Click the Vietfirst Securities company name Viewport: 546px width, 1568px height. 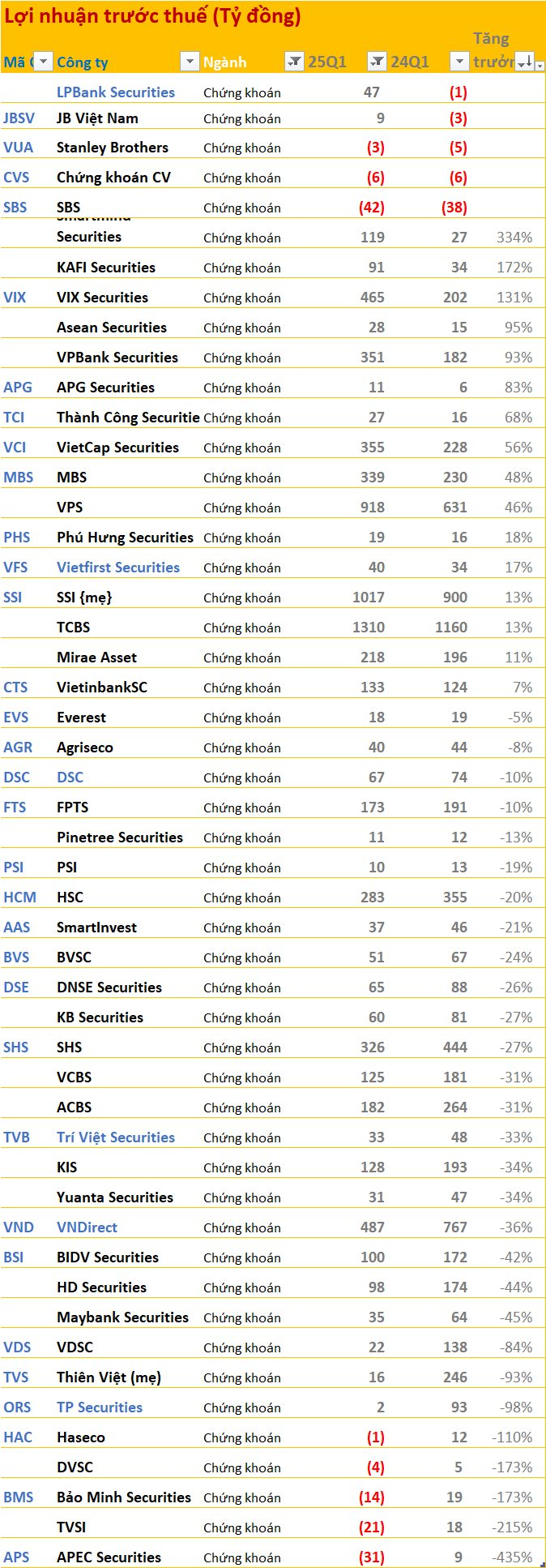118,568
